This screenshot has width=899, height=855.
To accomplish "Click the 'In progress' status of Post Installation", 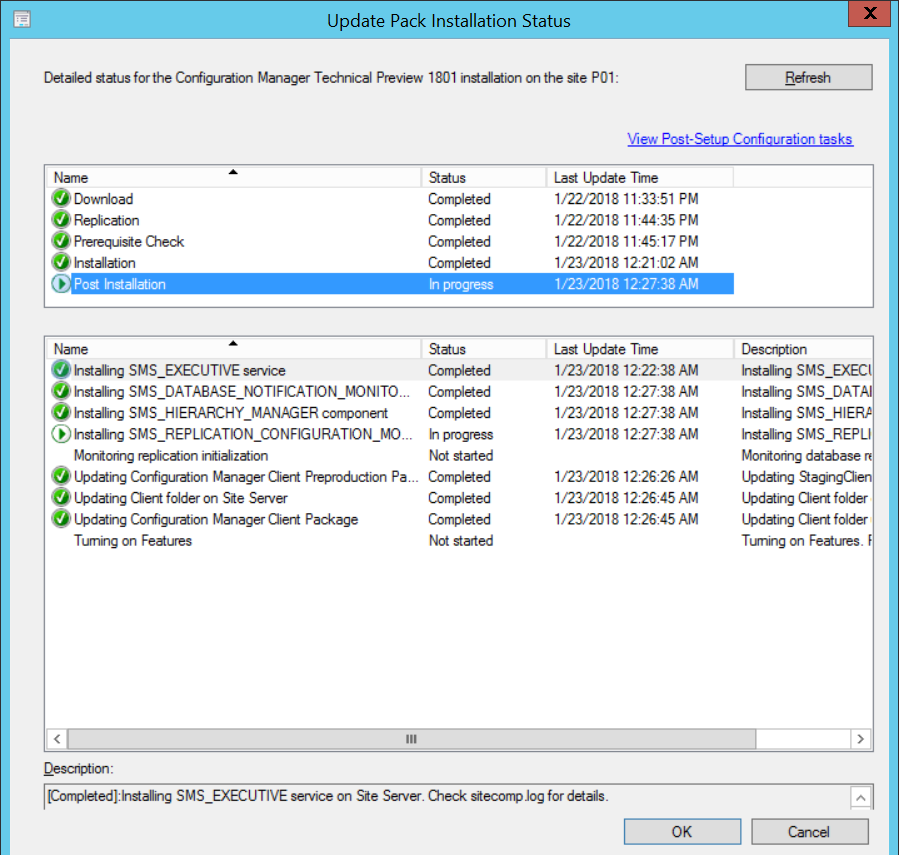I will [461, 284].
